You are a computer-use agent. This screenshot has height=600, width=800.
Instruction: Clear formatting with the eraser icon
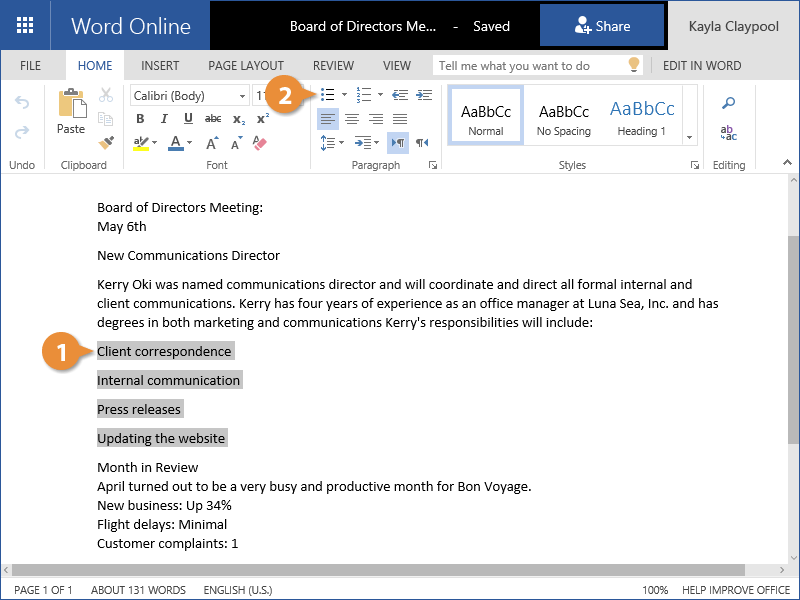261,143
